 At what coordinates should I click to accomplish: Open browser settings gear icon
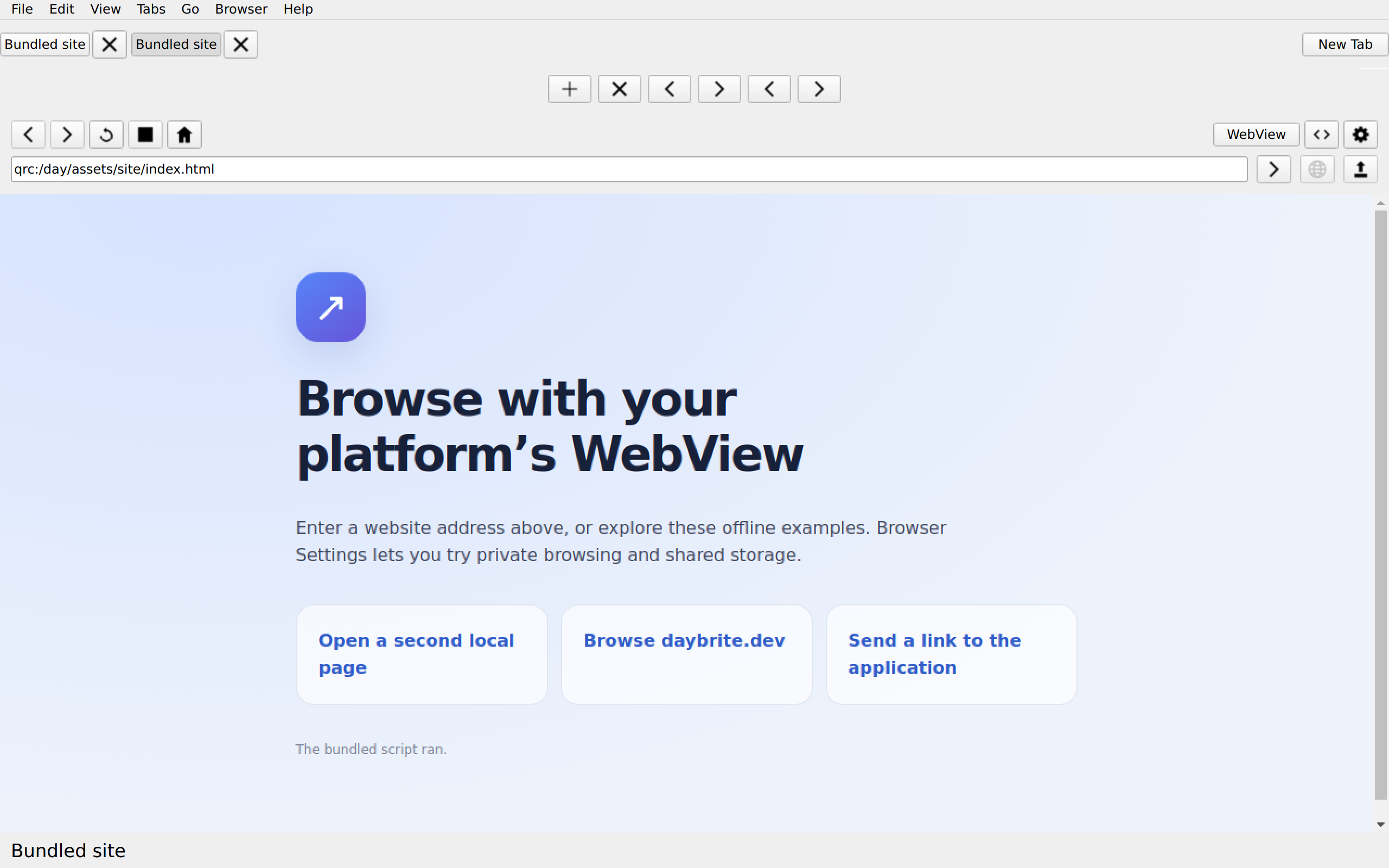pos(1360,135)
